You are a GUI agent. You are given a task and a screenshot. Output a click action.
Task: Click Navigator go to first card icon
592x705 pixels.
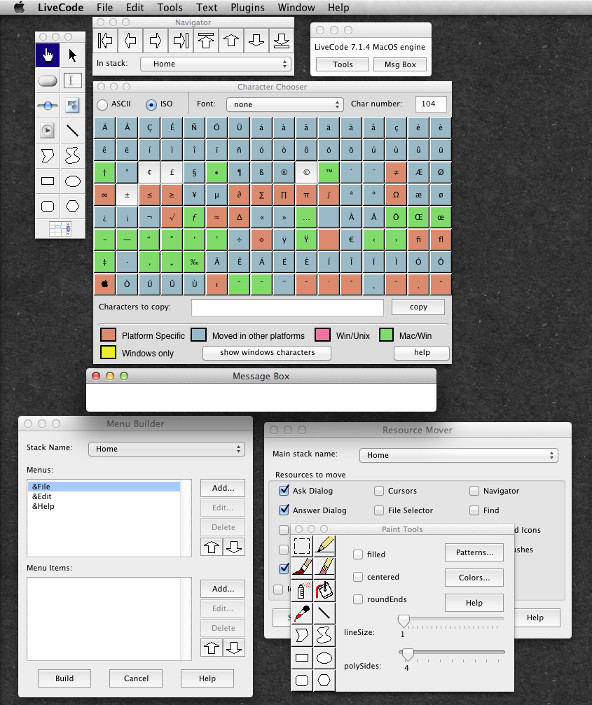click(x=105, y=40)
